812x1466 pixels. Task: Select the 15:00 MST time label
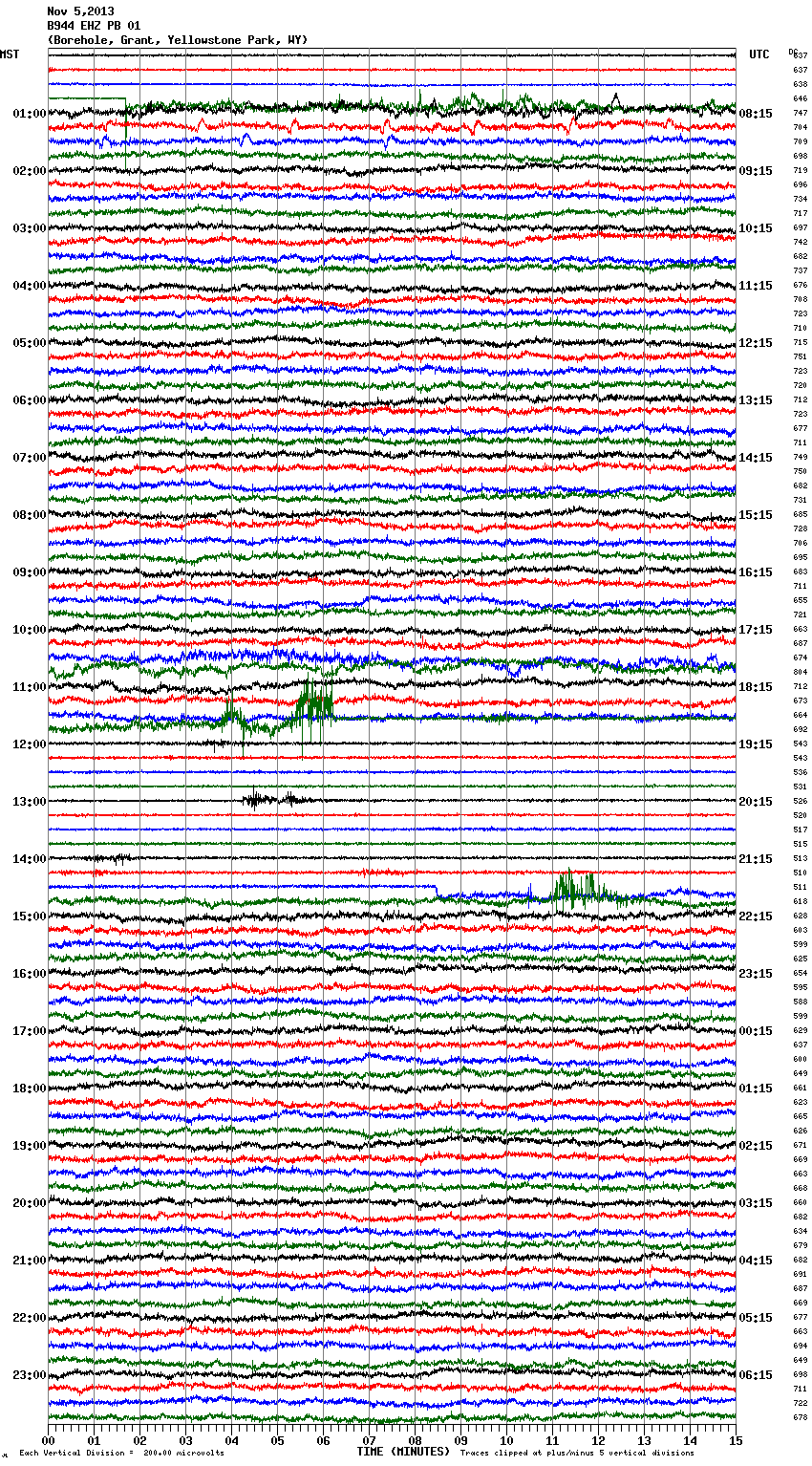[29, 916]
